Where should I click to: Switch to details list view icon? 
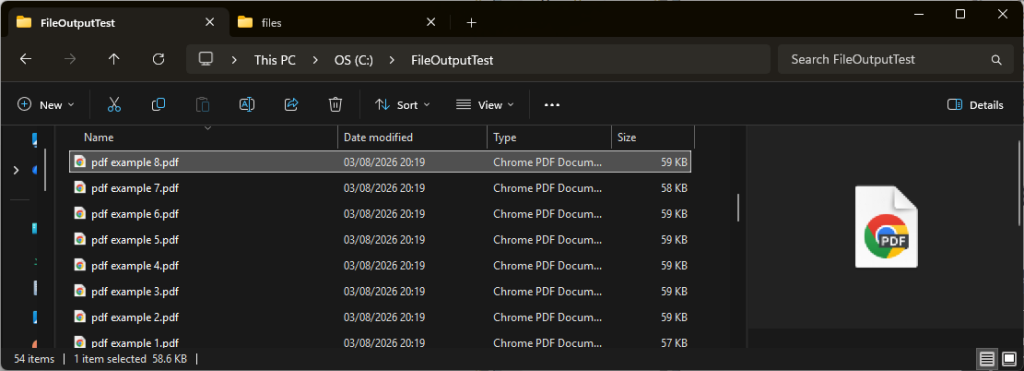[987, 359]
